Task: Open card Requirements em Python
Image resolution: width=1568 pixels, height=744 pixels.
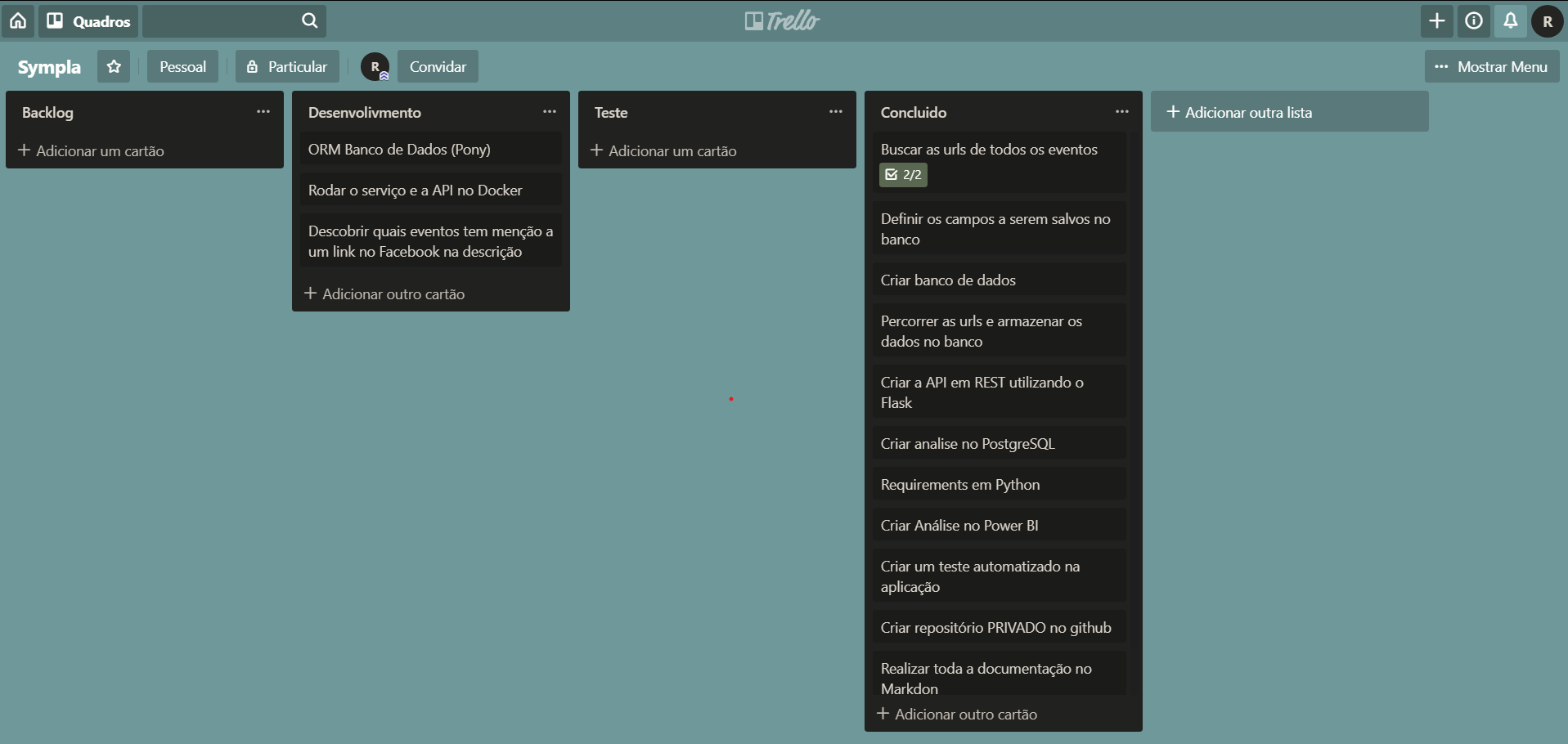Action: [1000, 485]
